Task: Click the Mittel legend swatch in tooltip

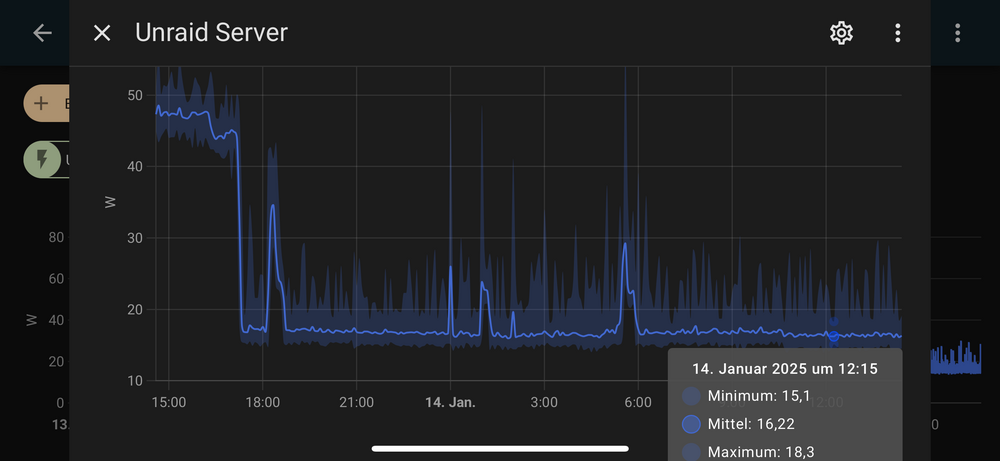Action: click(691, 424)
